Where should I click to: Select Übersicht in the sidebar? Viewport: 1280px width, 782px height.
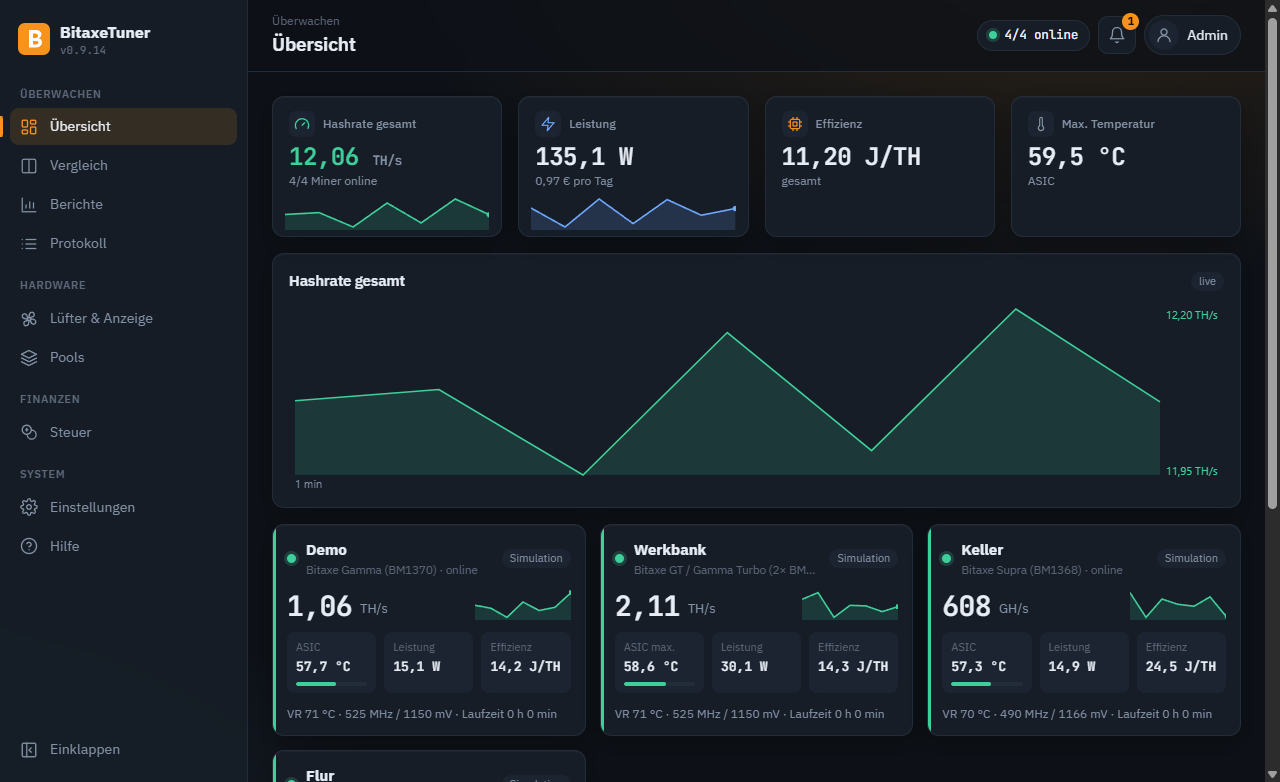(123, 126)
